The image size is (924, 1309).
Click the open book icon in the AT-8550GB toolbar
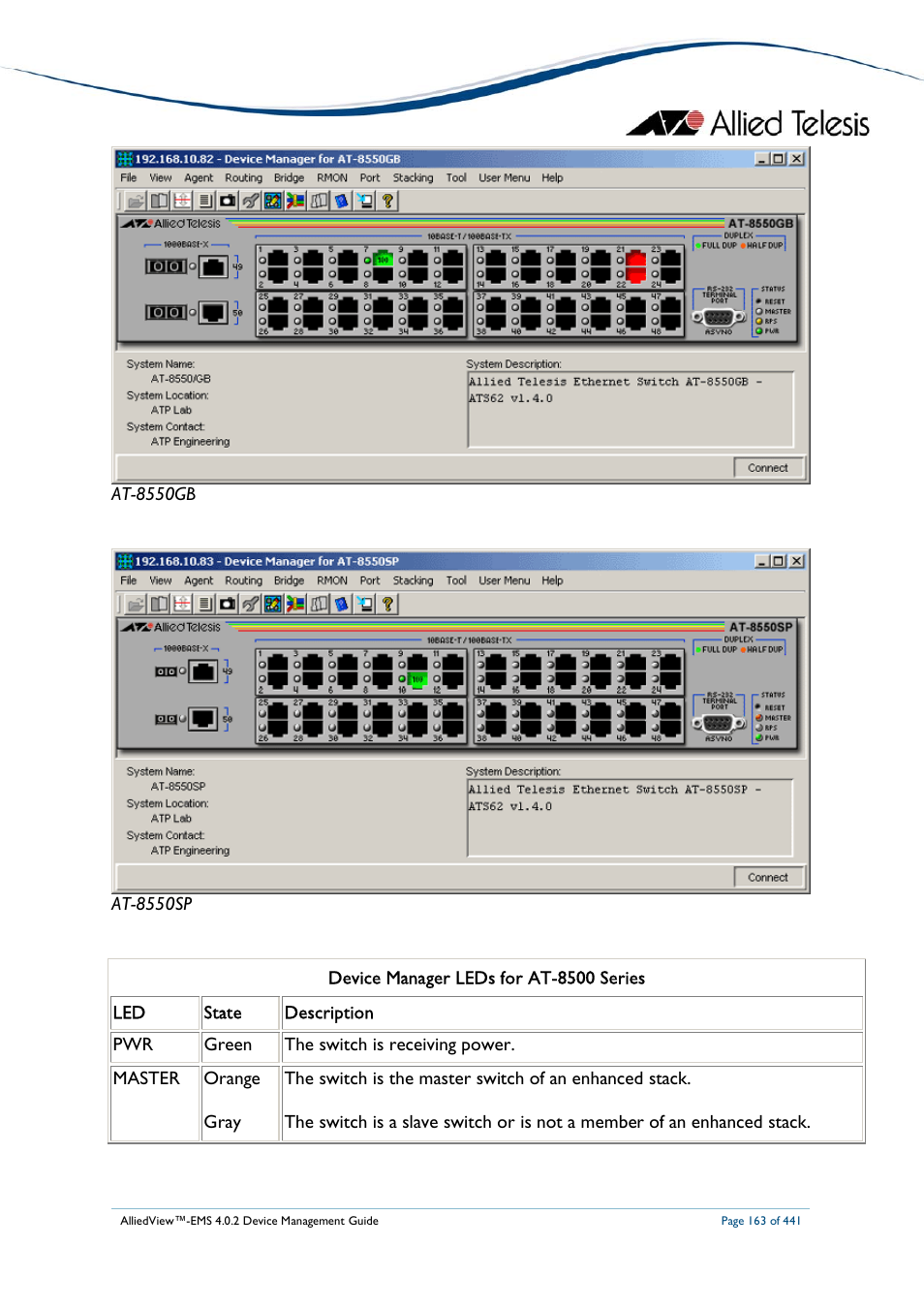point(159,201)
